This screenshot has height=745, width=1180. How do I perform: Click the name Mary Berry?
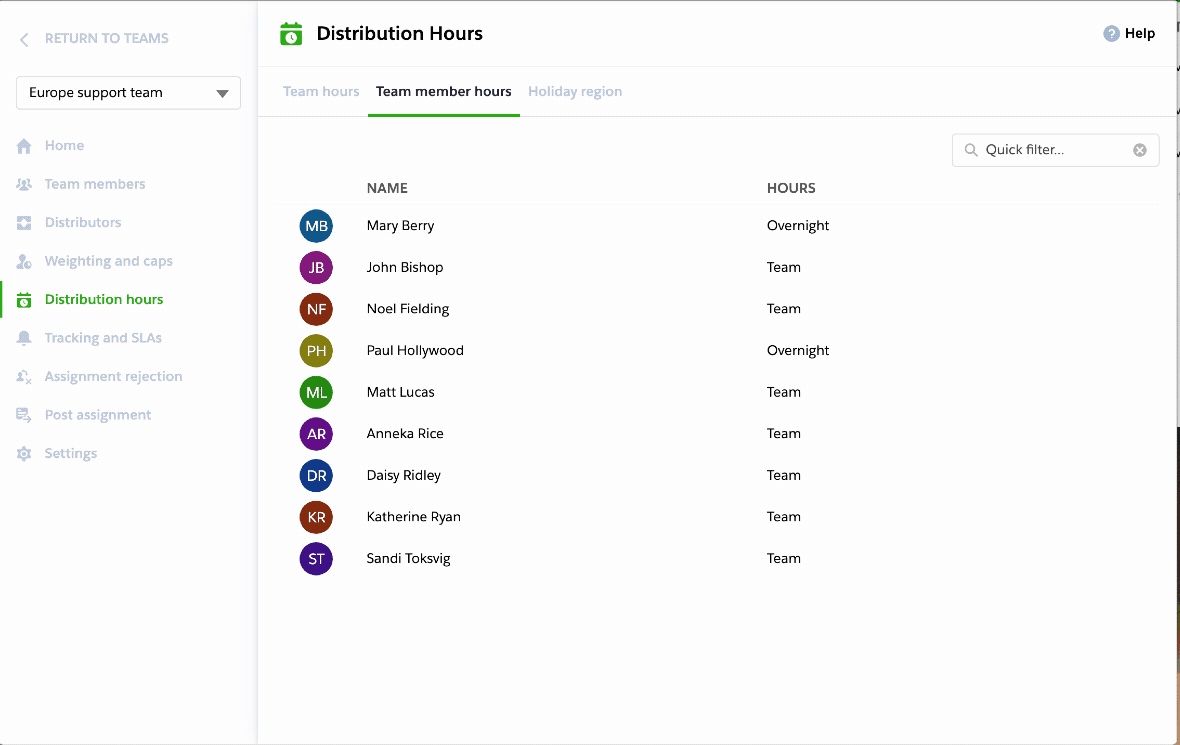click(400, 226)
